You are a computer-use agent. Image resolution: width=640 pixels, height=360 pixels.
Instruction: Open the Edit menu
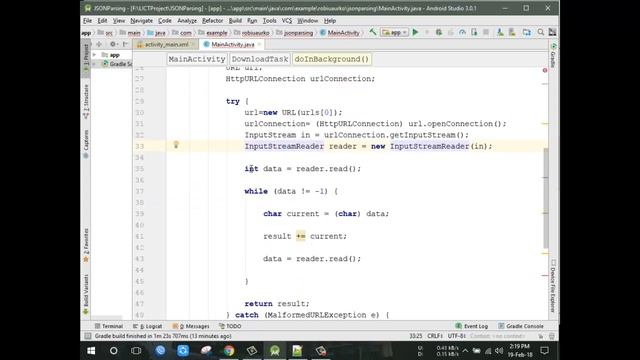point(102,20)
